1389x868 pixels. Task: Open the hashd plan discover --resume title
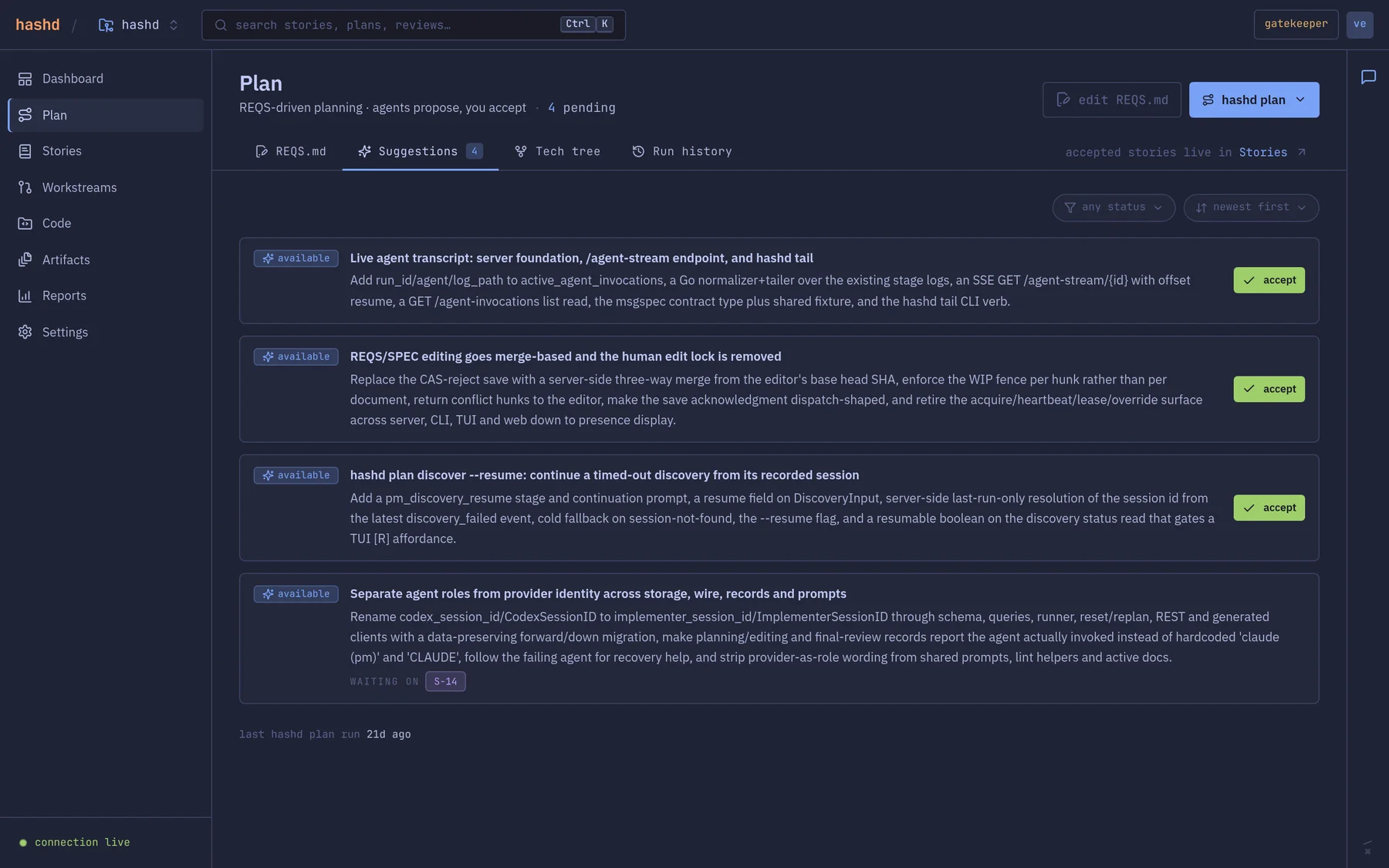[x=604, y=476]
